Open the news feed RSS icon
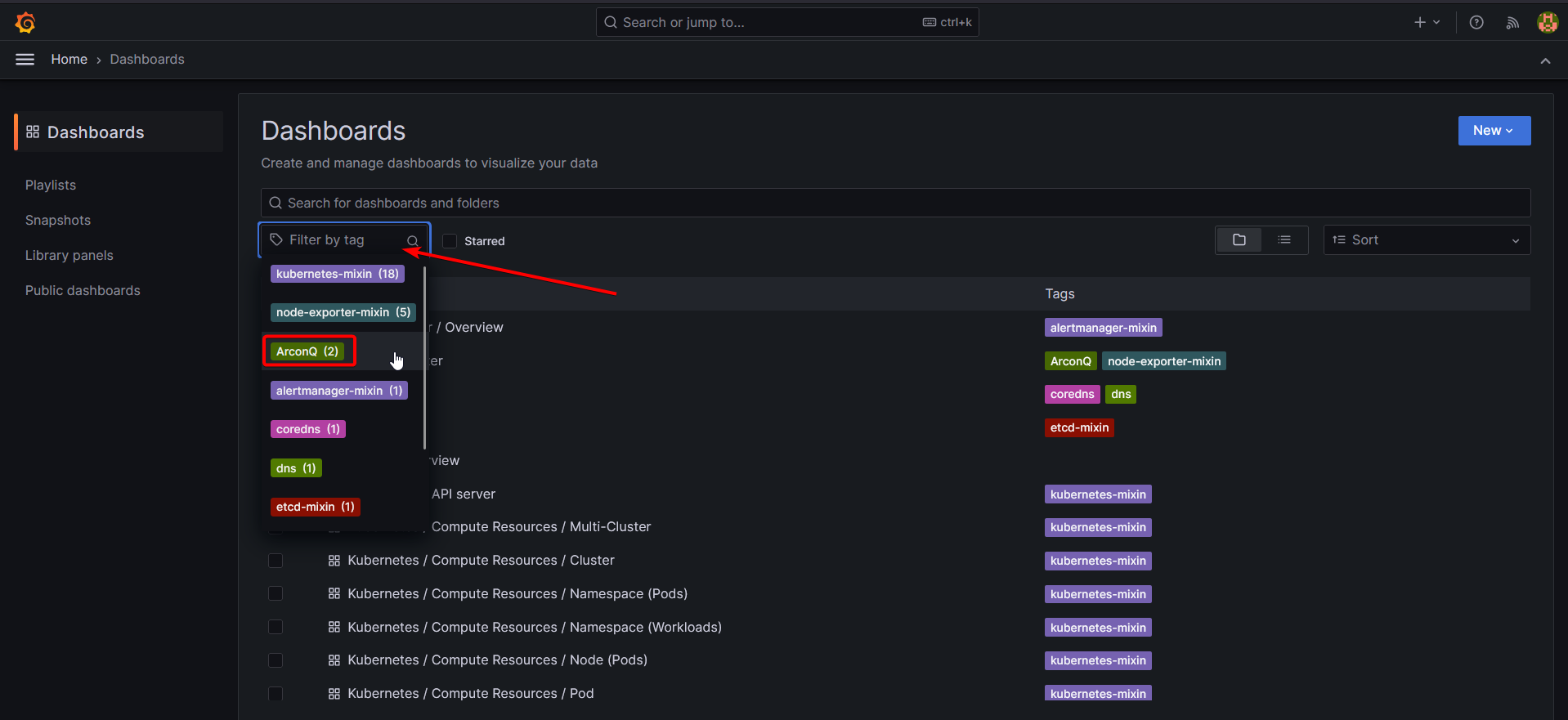 tap(1512, 22)
